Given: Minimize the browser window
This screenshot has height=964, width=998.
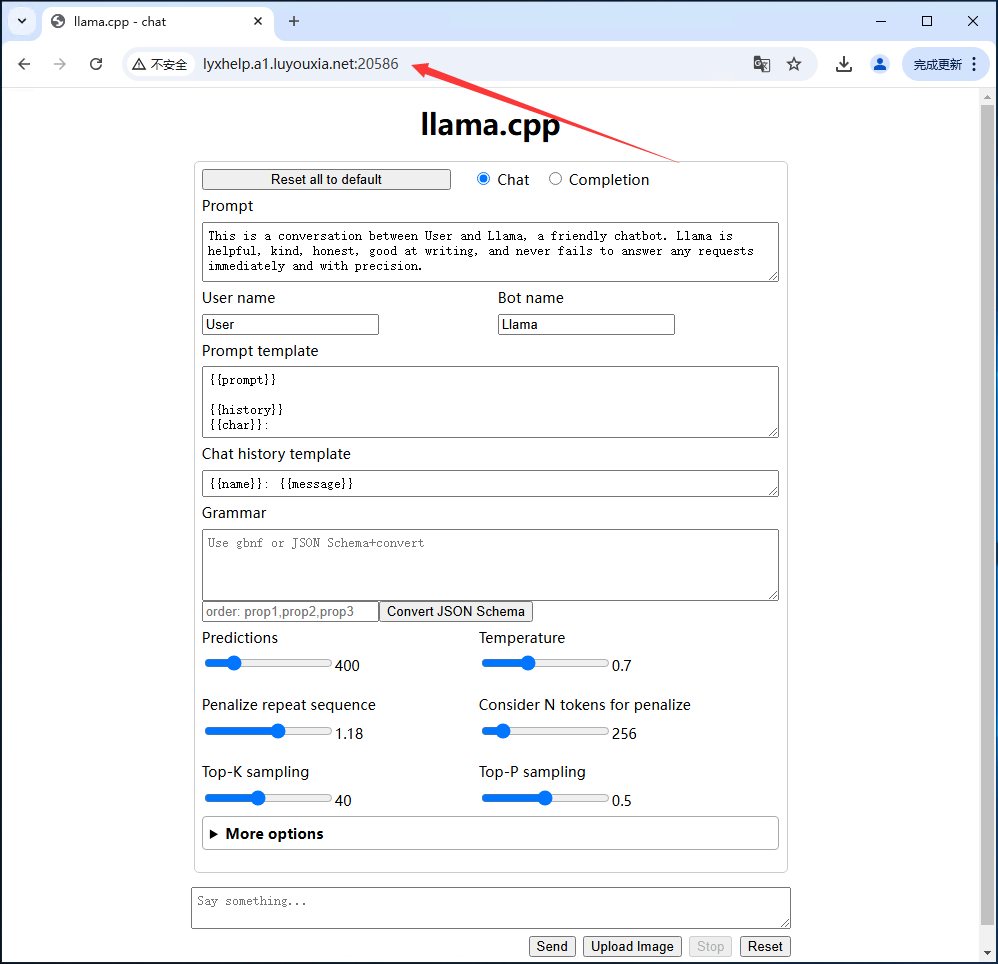Looking at the screenshot, I should click(881, 21).
